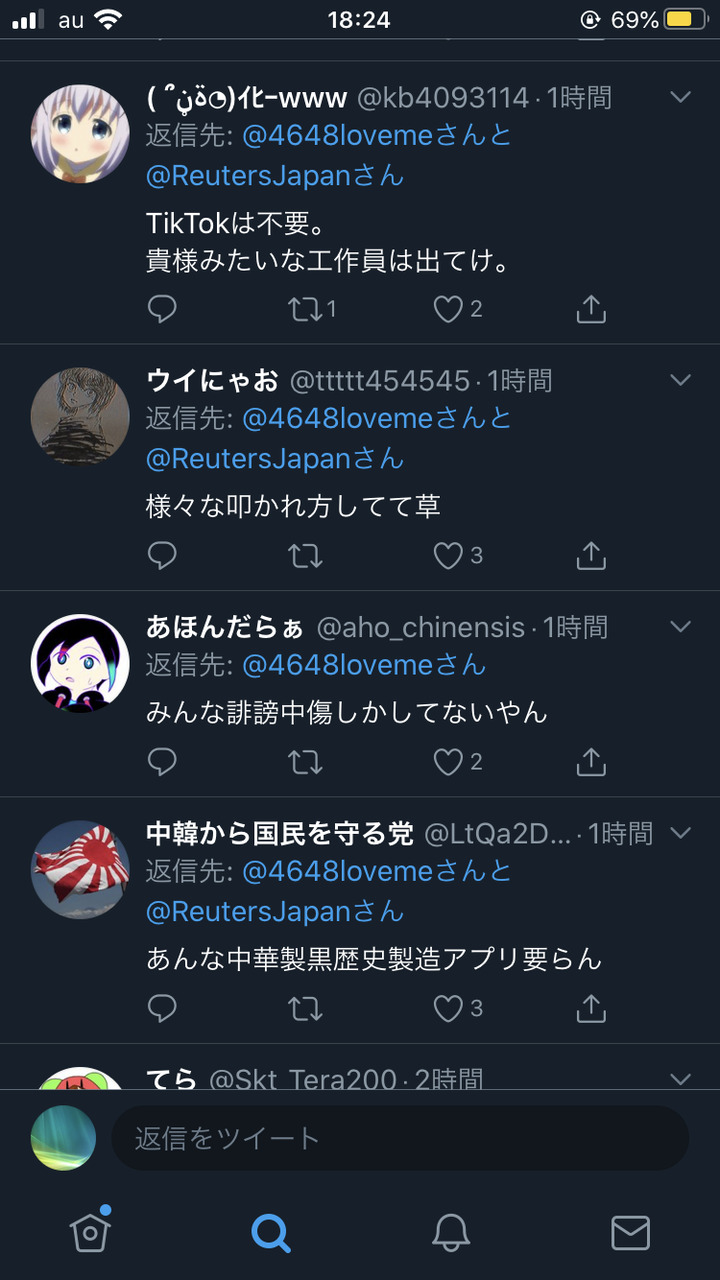Expand options chevron on ウイにゃお tweet
The image size is (720, 1280).
tap(680, 380)
